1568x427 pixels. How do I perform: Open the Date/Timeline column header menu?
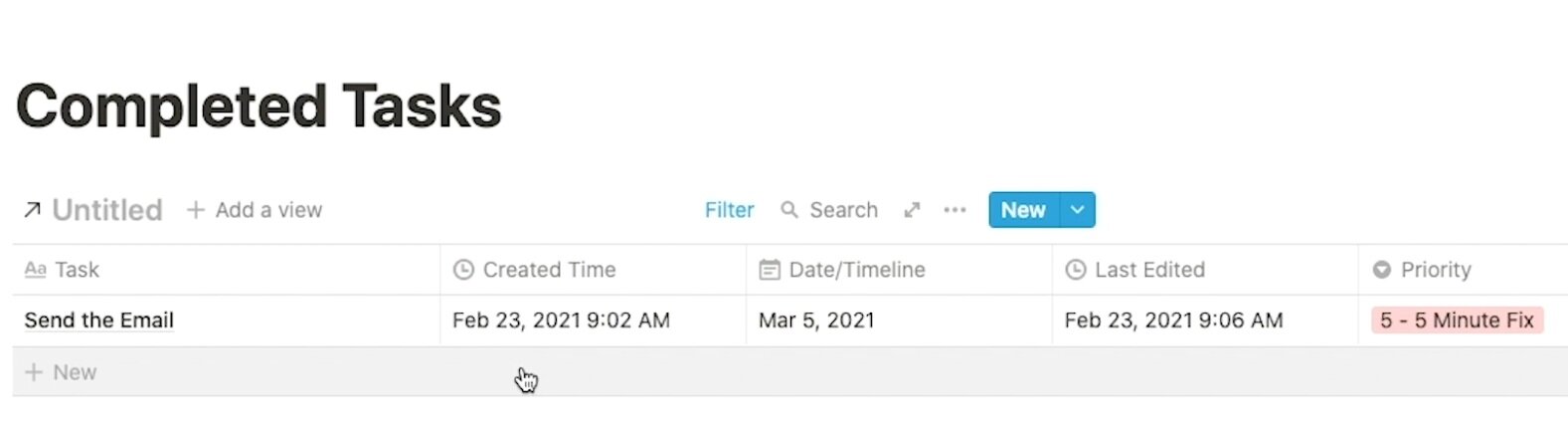pyautogui.click(x=899, y=270)
